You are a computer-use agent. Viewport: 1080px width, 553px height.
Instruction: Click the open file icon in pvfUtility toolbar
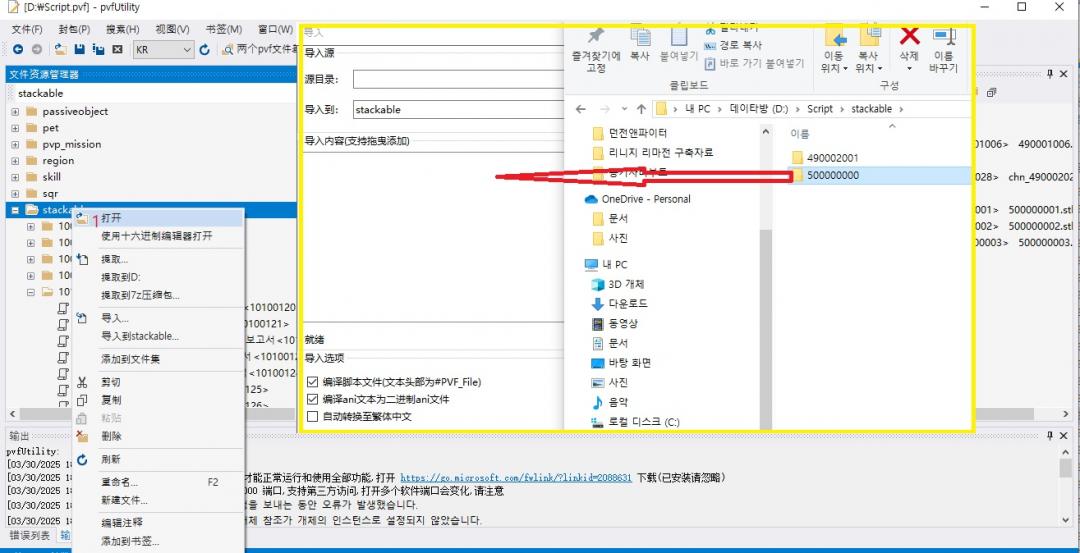pos(61,49)
